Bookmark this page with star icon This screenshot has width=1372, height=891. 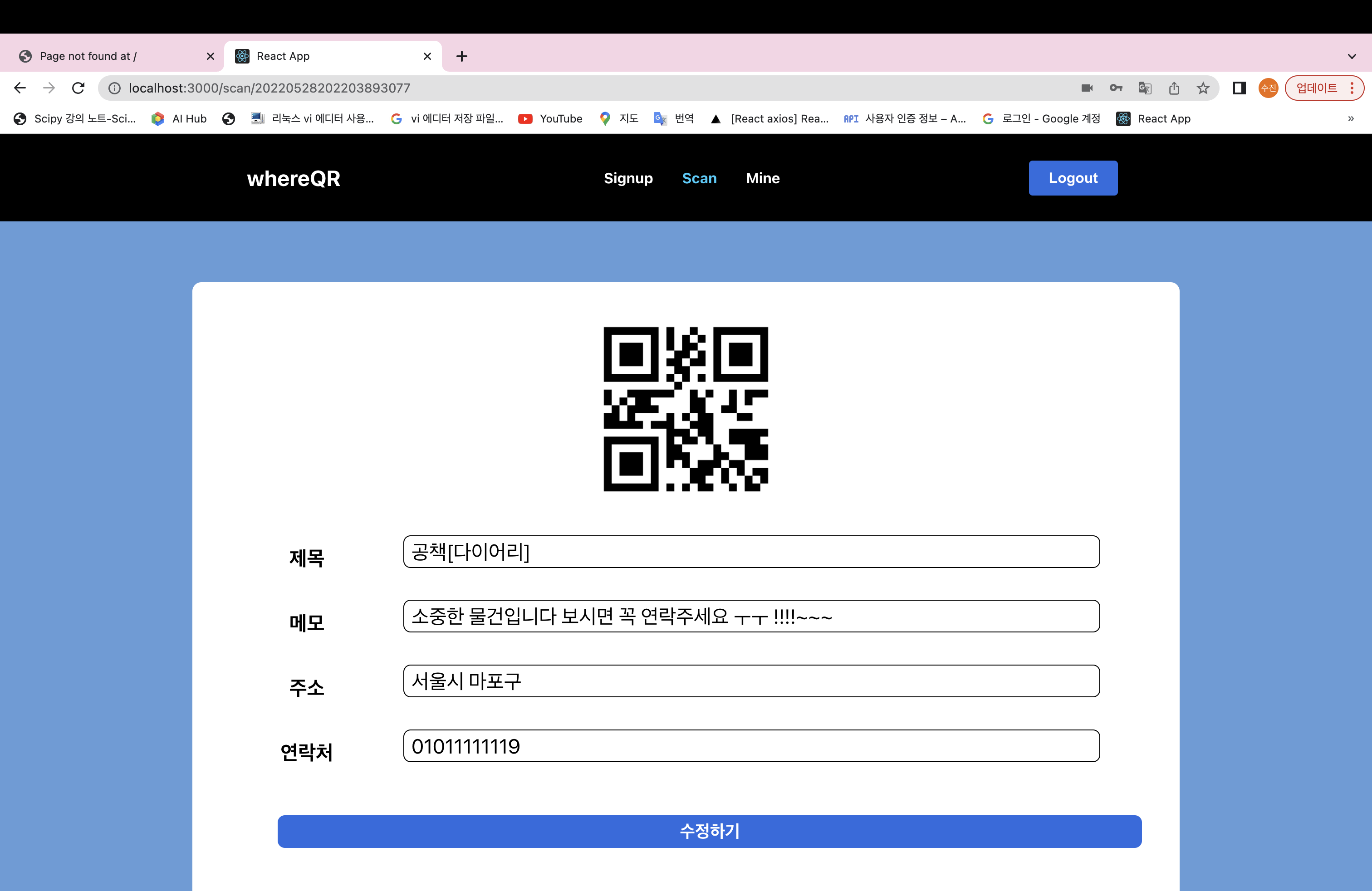pos(1202,88)
